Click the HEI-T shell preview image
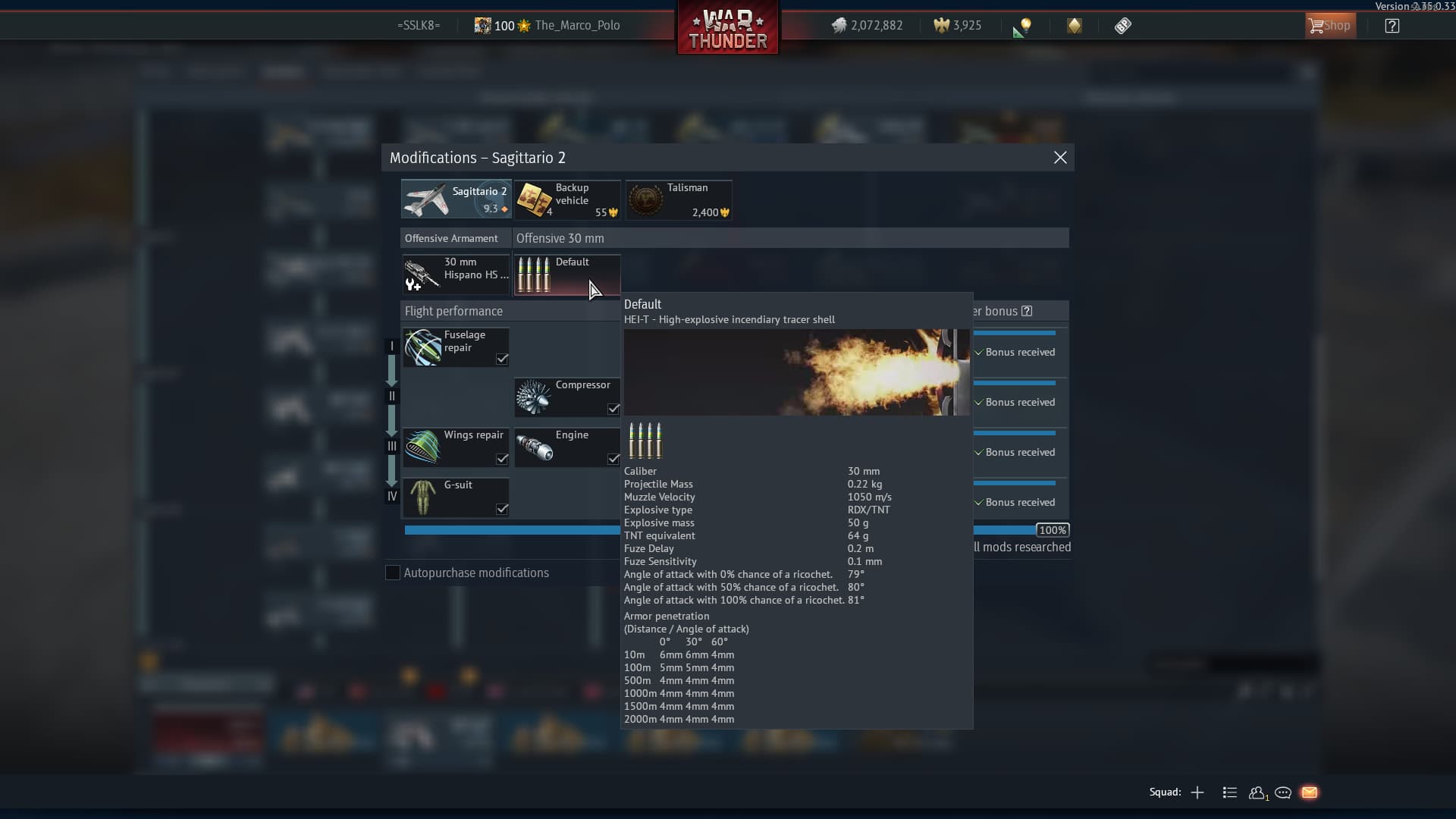Viewport: 1456px width, 819px height. tap(796, 372)
